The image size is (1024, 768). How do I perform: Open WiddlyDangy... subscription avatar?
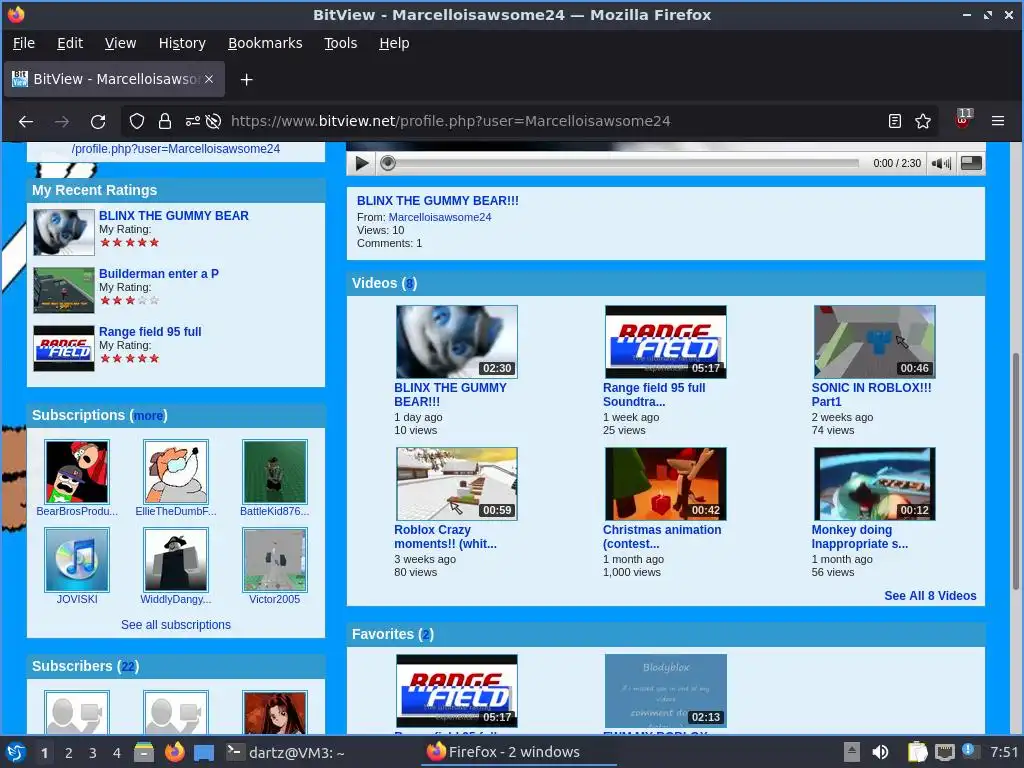176,560
